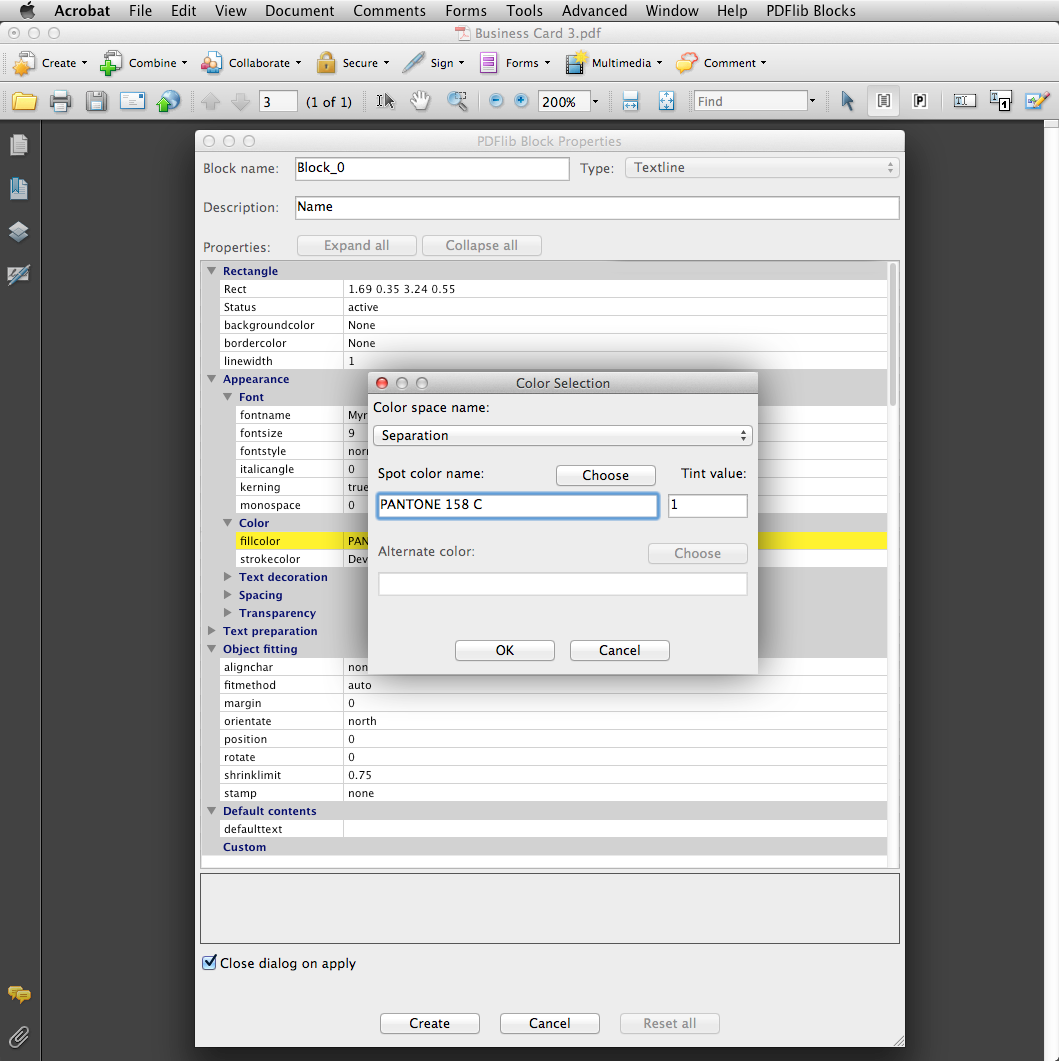Go to previous page arrow icon

pos(210,101)
